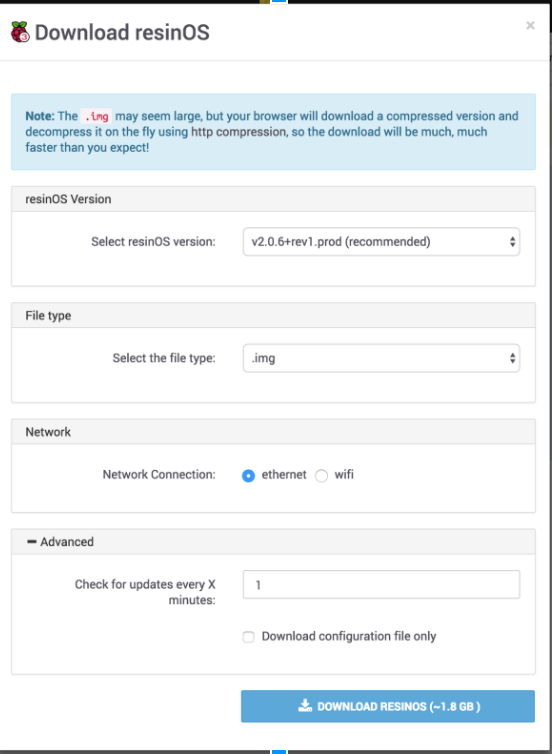The height and width of the screenshot is (754, 552).
Task: Click the Download configuration file only label
Action: click(349, 636)
